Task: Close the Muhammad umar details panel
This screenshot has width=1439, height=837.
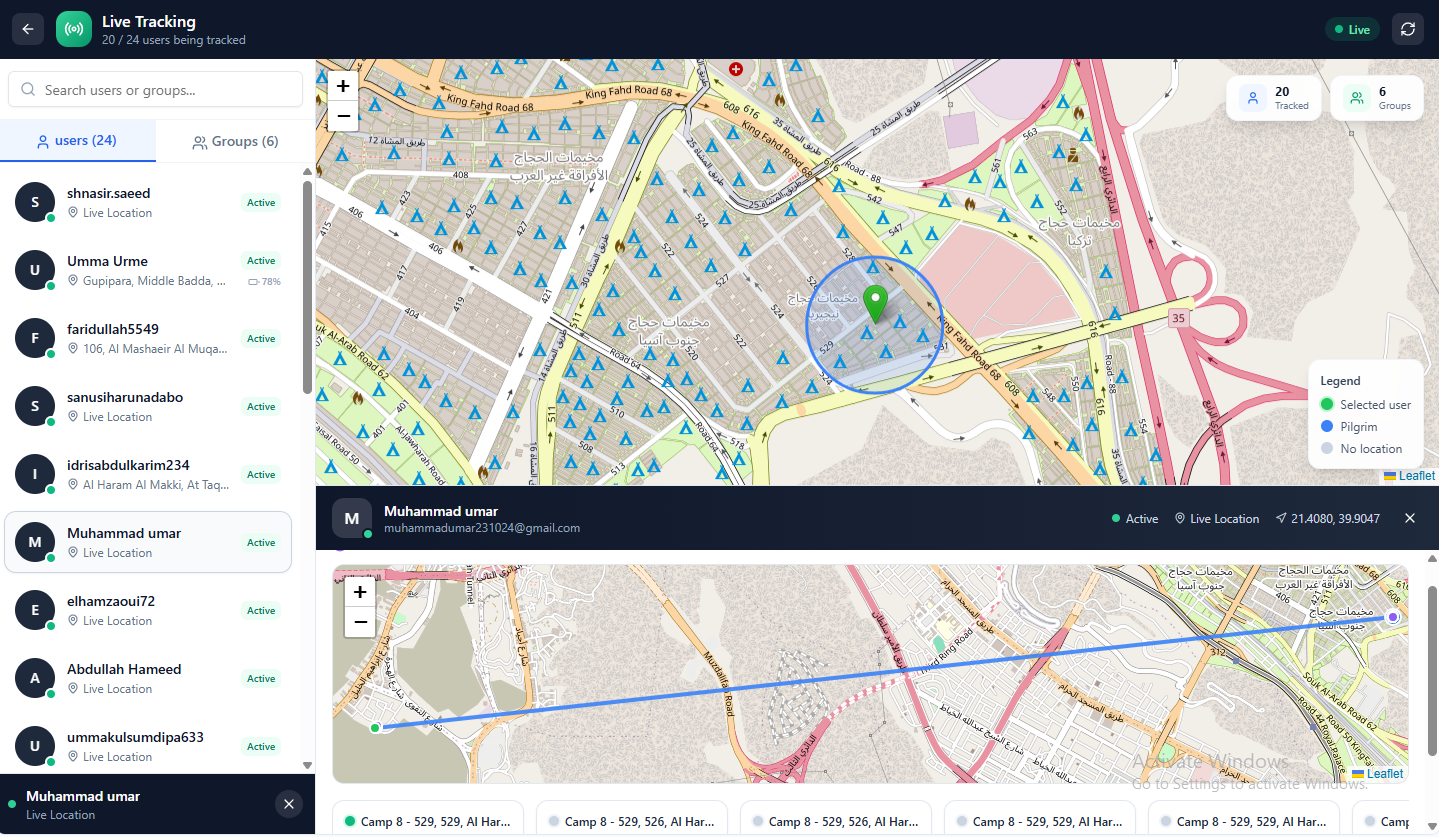Action: pos(1410,518)
